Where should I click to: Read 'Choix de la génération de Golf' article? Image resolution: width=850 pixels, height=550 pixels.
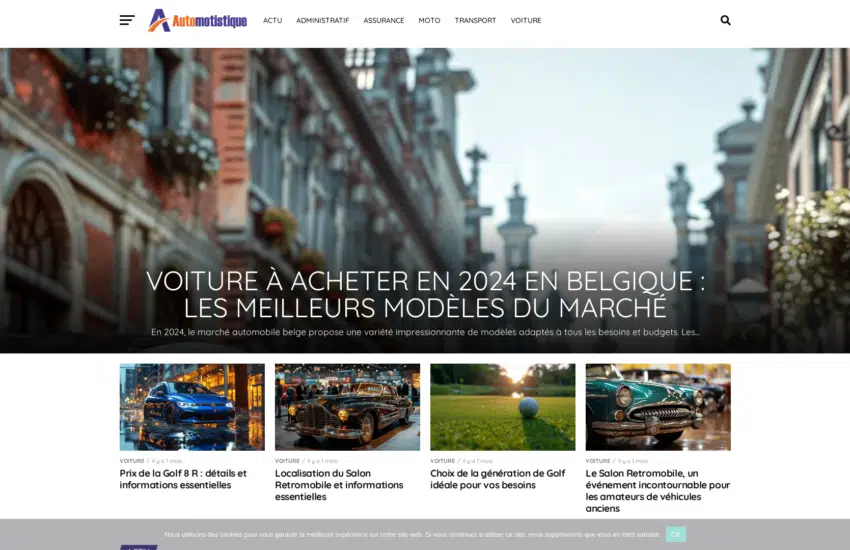pos(497,479)
